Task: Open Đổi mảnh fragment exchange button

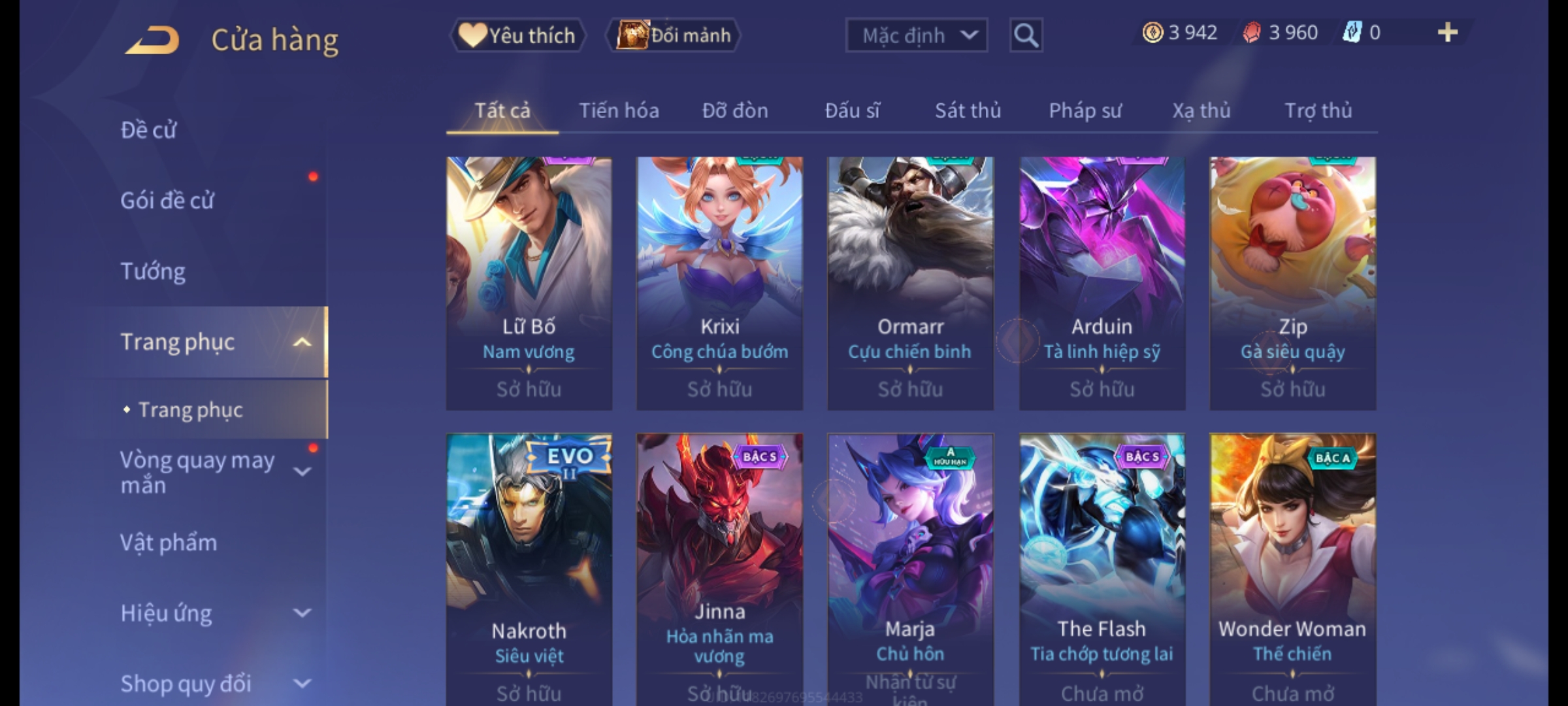Action: (x=674, y=35)
